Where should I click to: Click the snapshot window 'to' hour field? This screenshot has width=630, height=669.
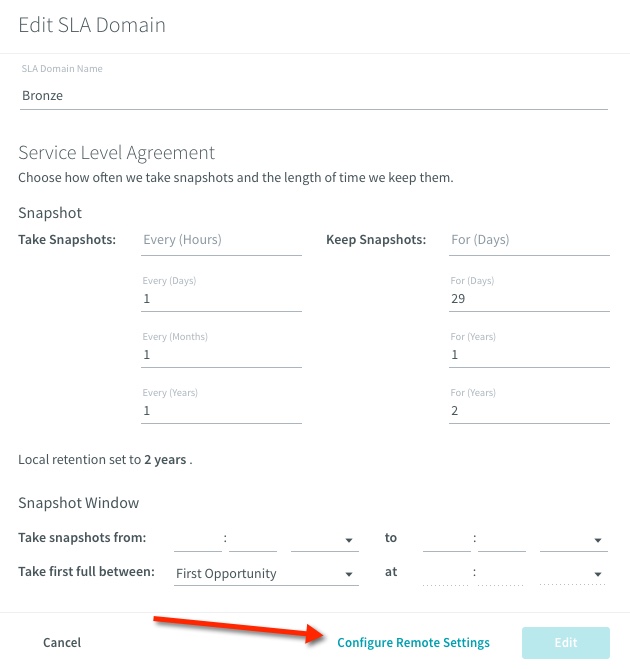[x=447, y=539]
